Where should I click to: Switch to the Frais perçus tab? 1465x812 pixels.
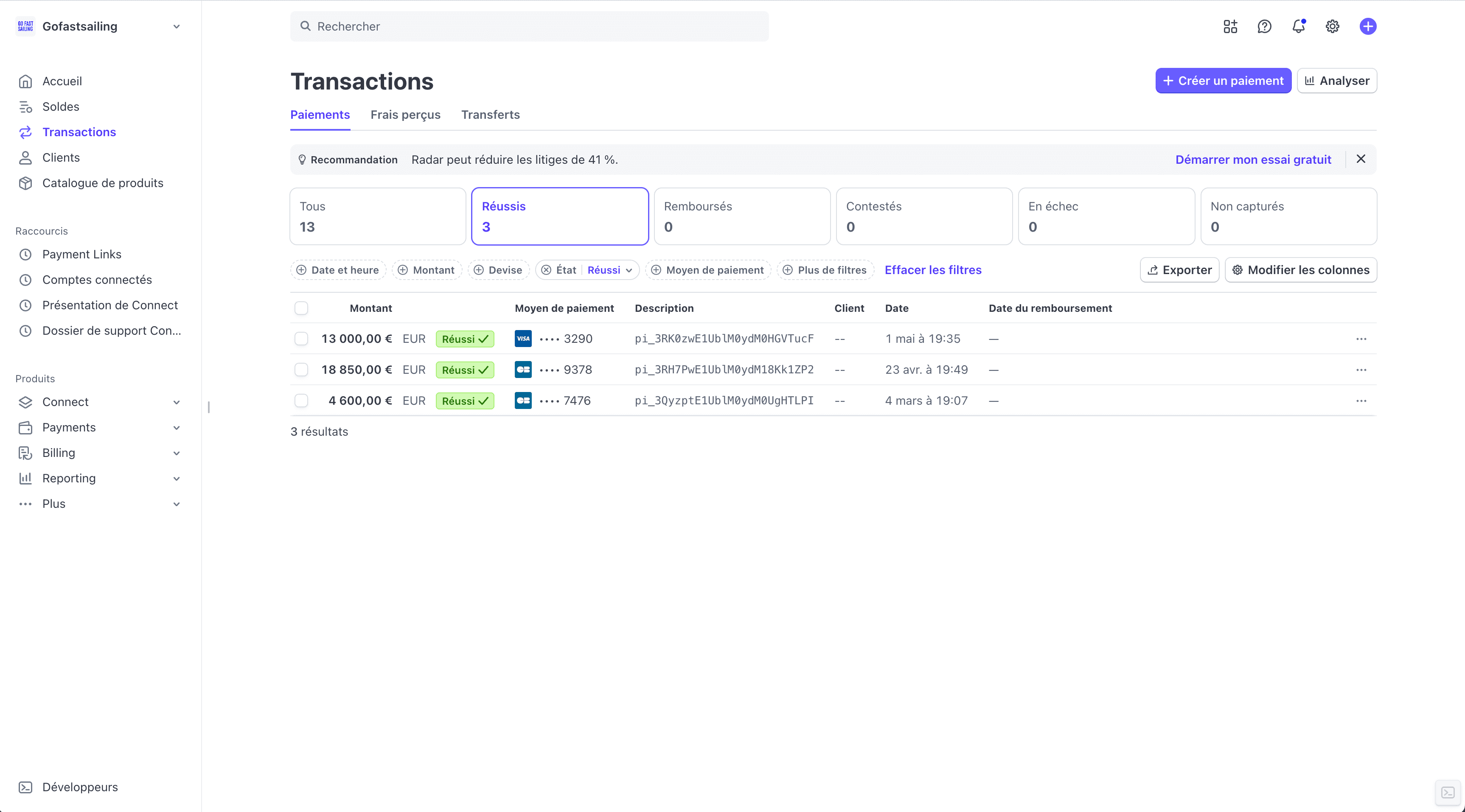coord(405,115)
